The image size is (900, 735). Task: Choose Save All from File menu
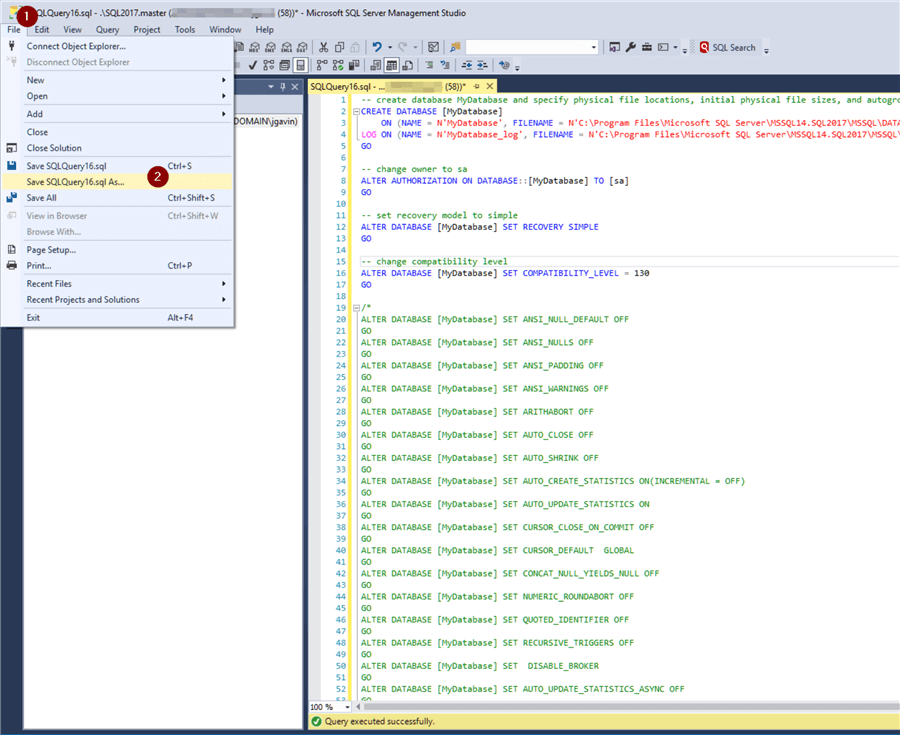(117, 198)
